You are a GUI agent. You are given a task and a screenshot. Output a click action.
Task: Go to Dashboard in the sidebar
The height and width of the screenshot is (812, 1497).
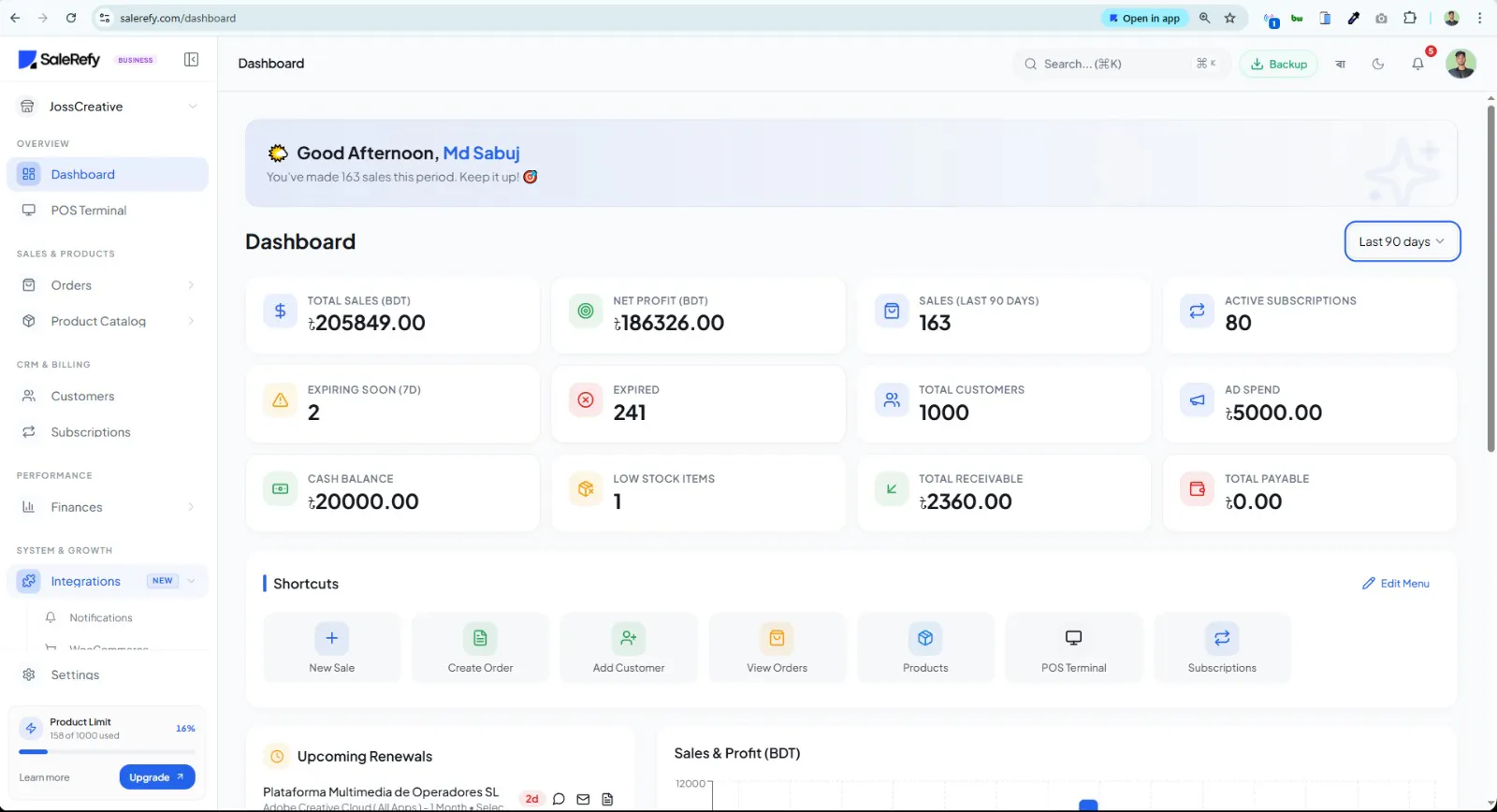[x=108, y=174]
